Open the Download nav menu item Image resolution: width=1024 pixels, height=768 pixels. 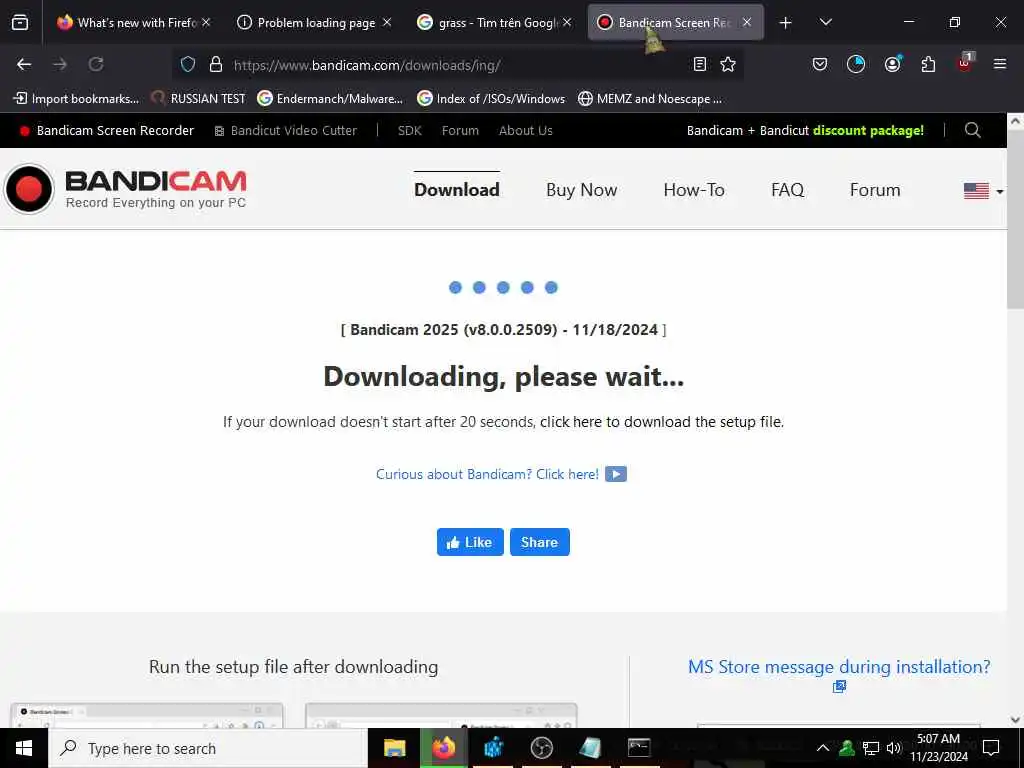tap(456, 189)
